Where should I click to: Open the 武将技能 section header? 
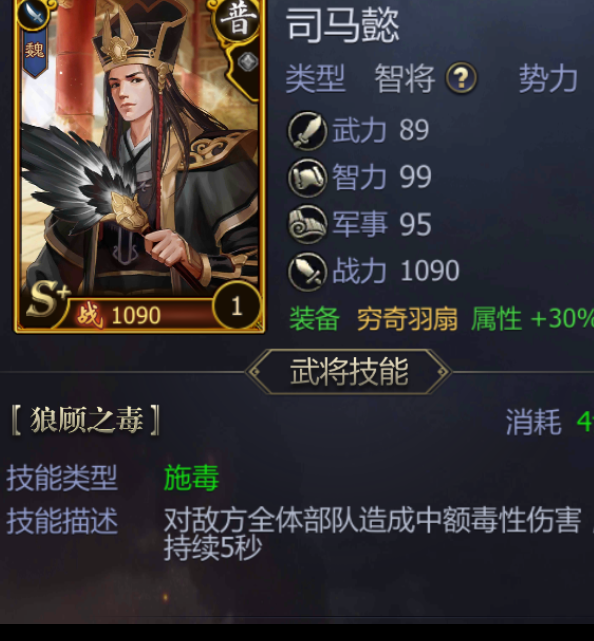coord(348,372)
